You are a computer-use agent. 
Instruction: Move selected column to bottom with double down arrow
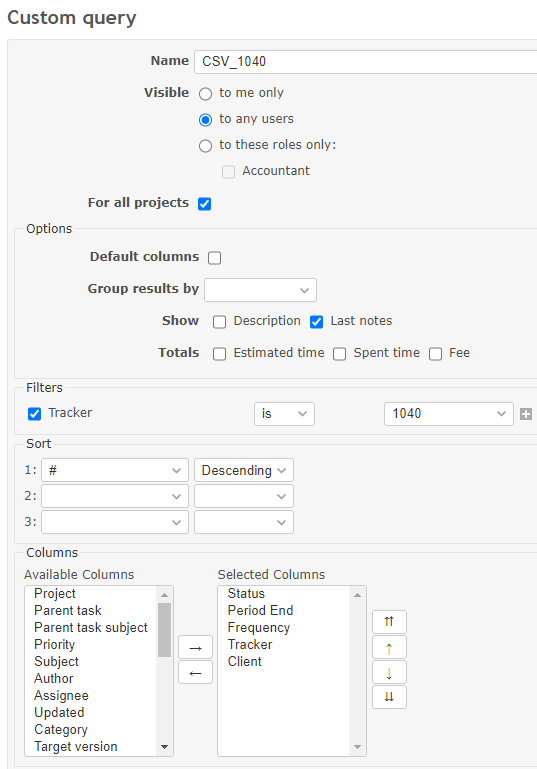click(389, 697)
